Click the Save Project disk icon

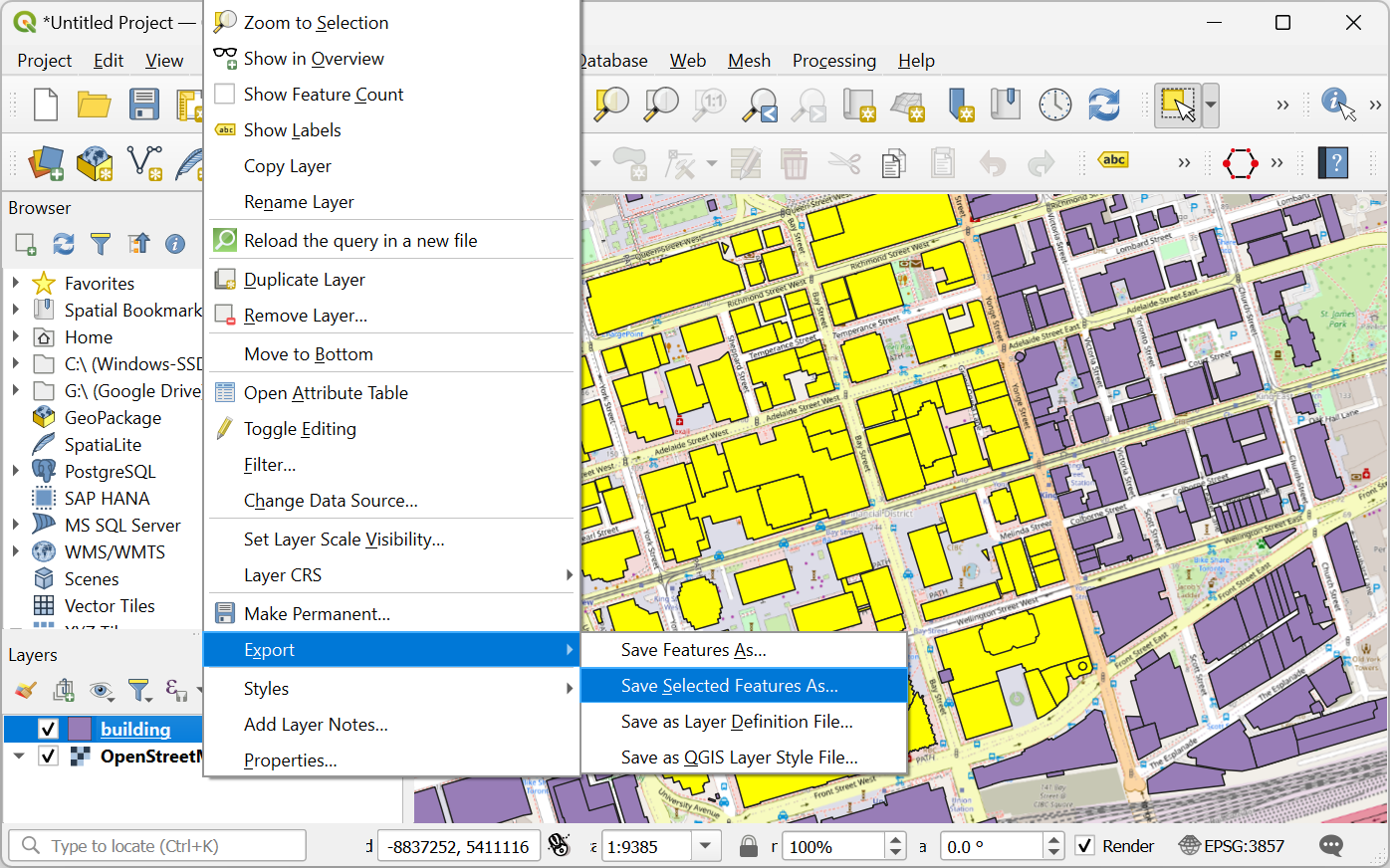pyautogui.click(x=144, y=105)
